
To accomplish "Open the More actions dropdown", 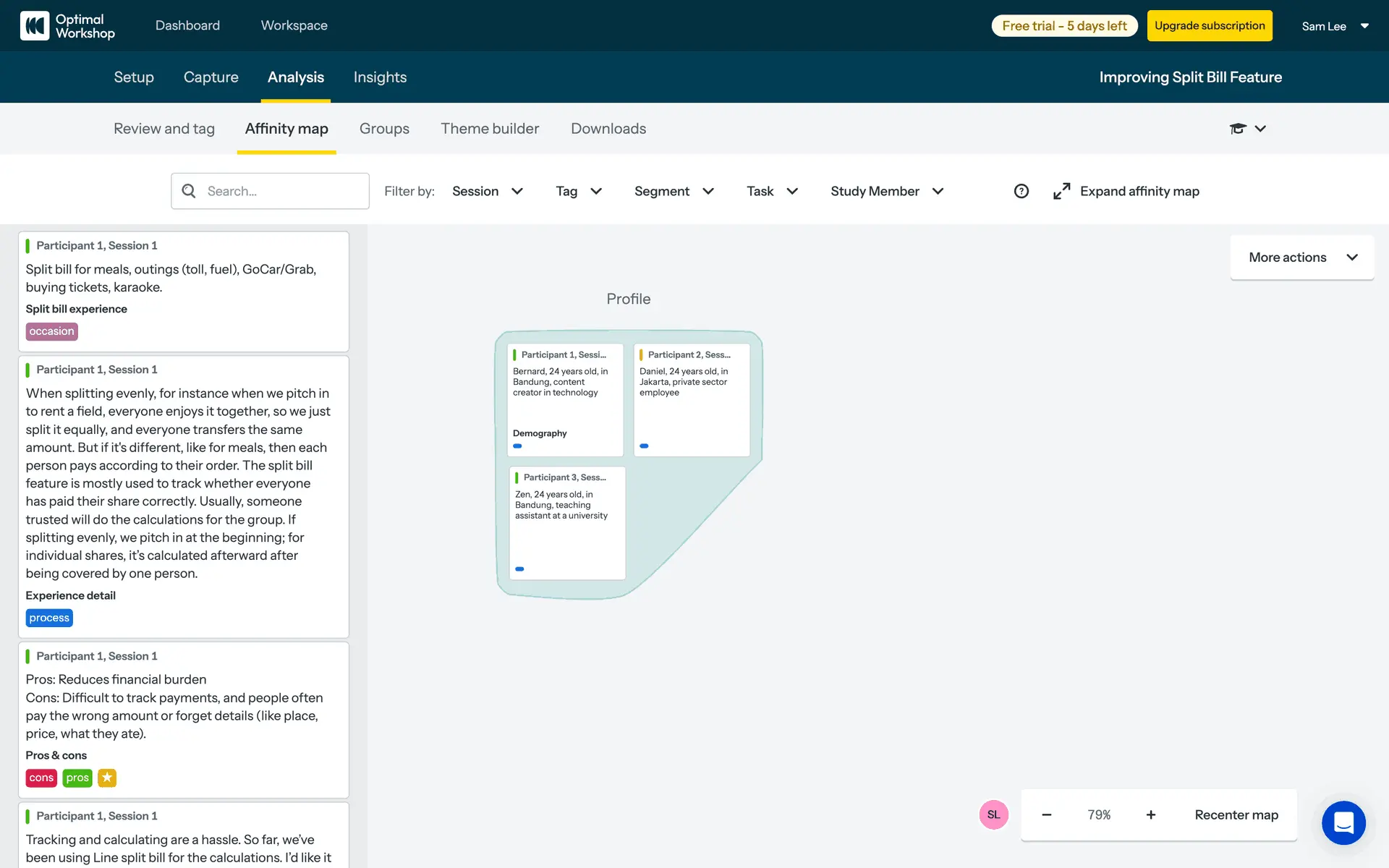I will 1301,258.
